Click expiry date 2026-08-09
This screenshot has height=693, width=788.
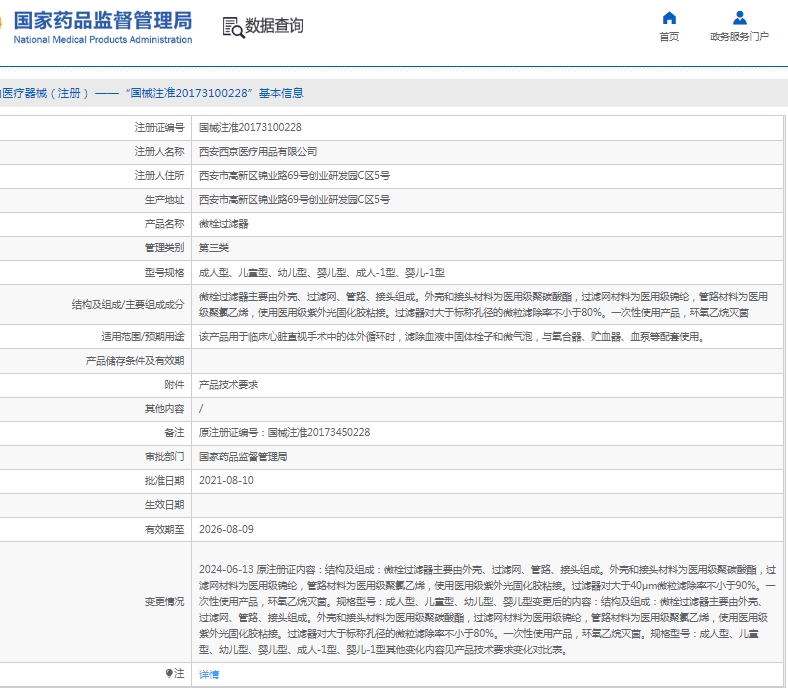(226, 529)
